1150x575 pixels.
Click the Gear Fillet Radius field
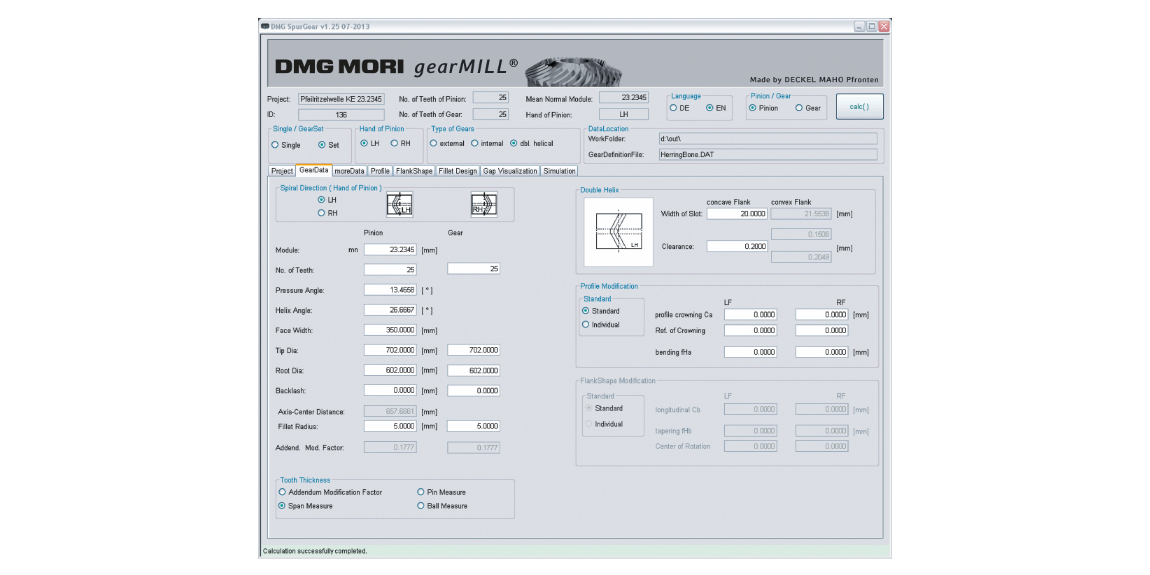coord(474,425)
